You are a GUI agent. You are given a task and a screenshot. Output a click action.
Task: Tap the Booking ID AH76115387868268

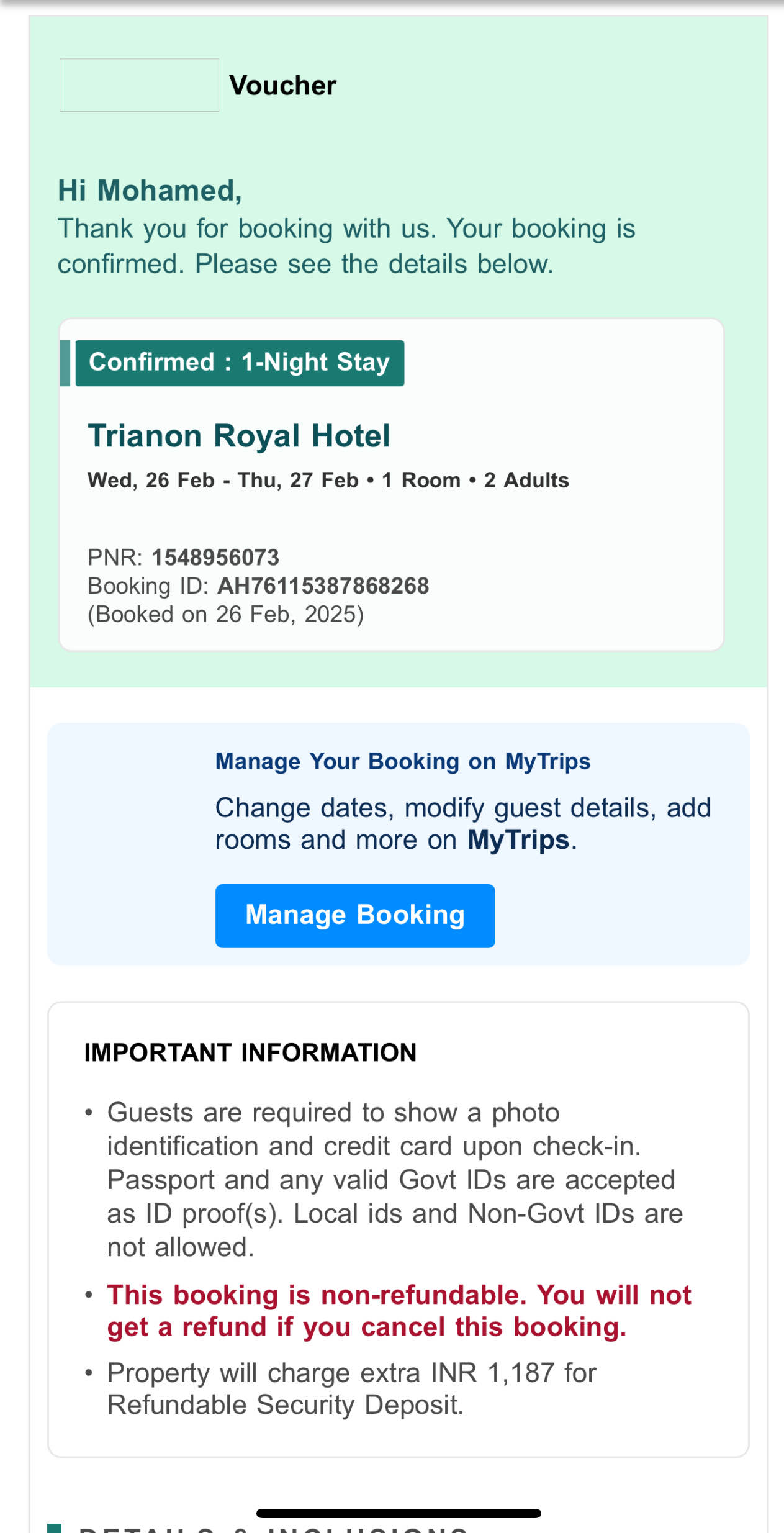click(x=323, y=586)
